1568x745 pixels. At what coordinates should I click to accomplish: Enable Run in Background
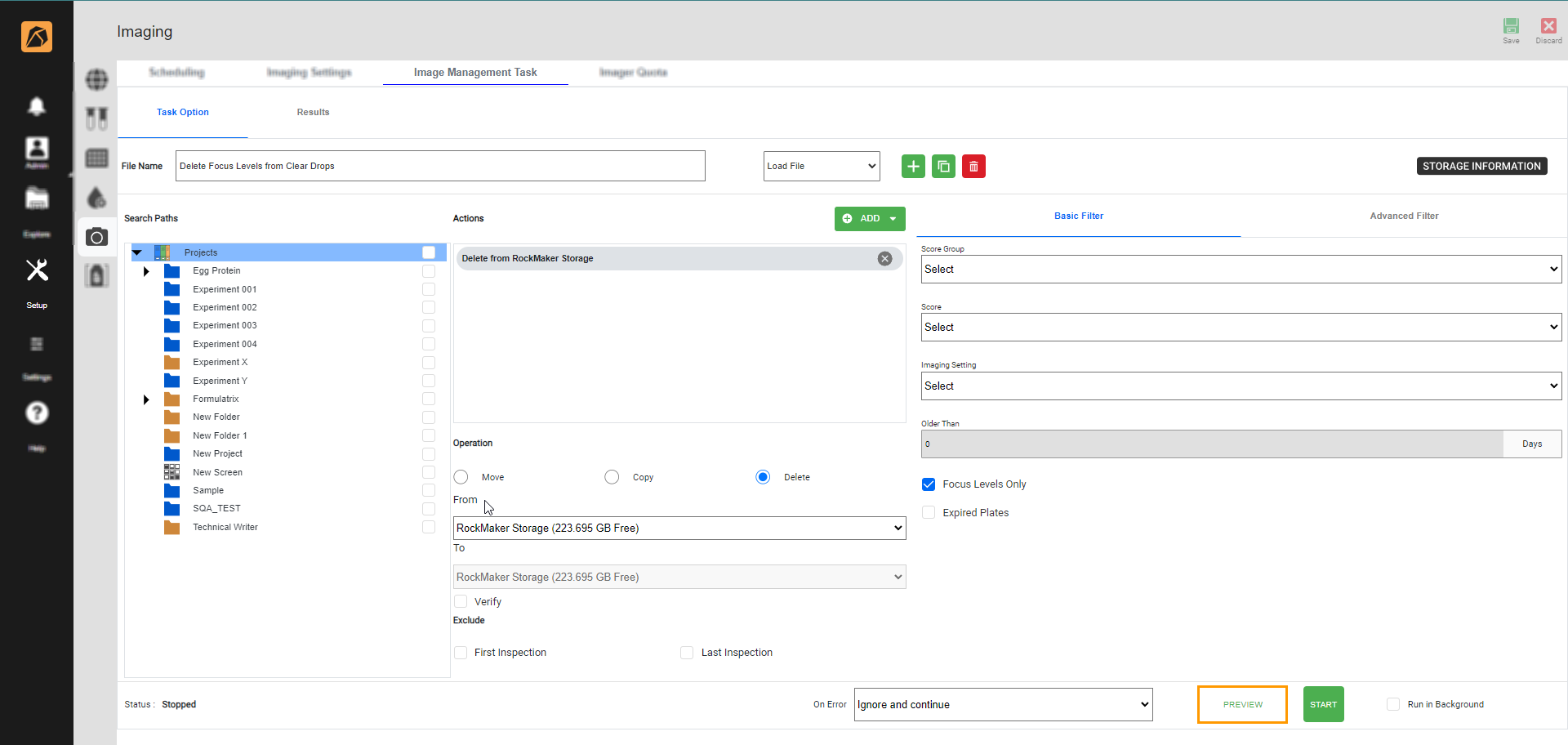click(1393, 704)
